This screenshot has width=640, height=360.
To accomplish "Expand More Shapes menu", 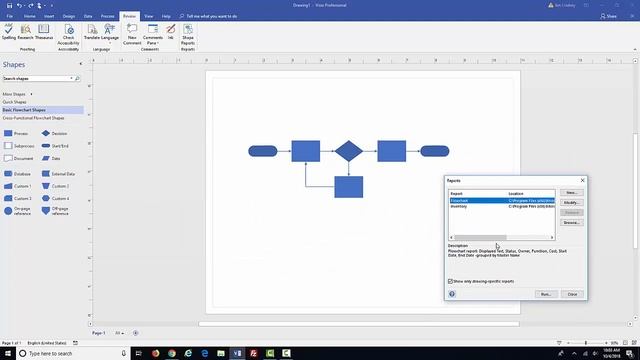I will [17, 94].
